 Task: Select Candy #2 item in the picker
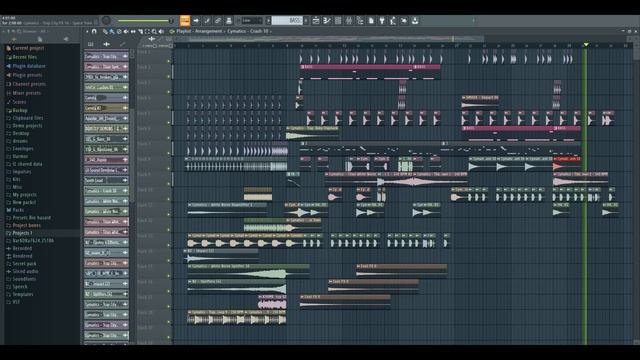pyautogui.click(x=106, y=108)
